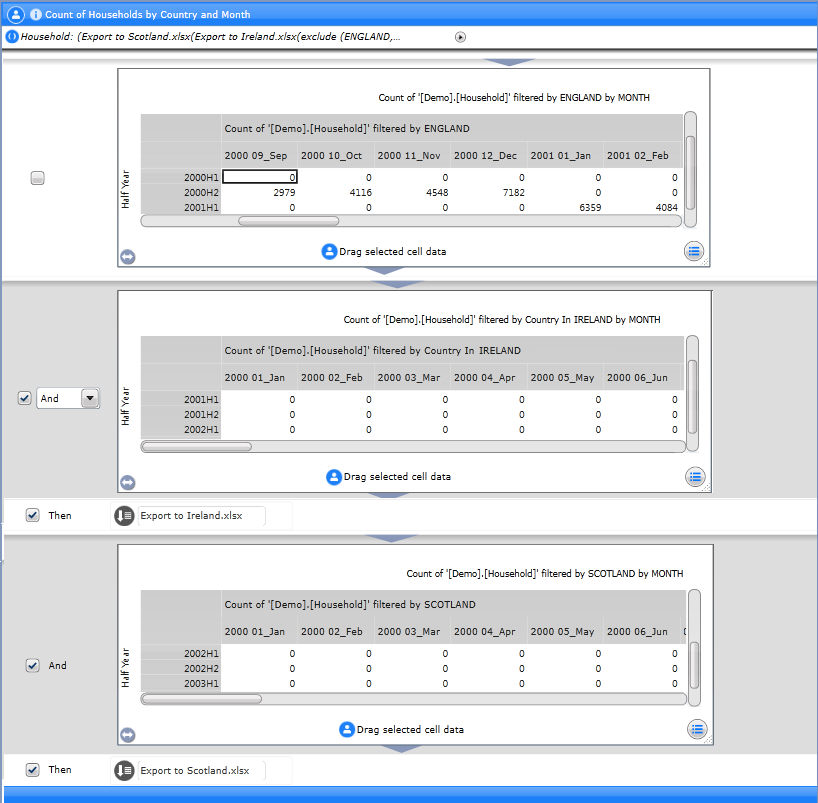This screenshot has width=818, height=803.
Task: Click header 'filtered by SCOTLAND' in table
Action: click(x=350, y=605)
